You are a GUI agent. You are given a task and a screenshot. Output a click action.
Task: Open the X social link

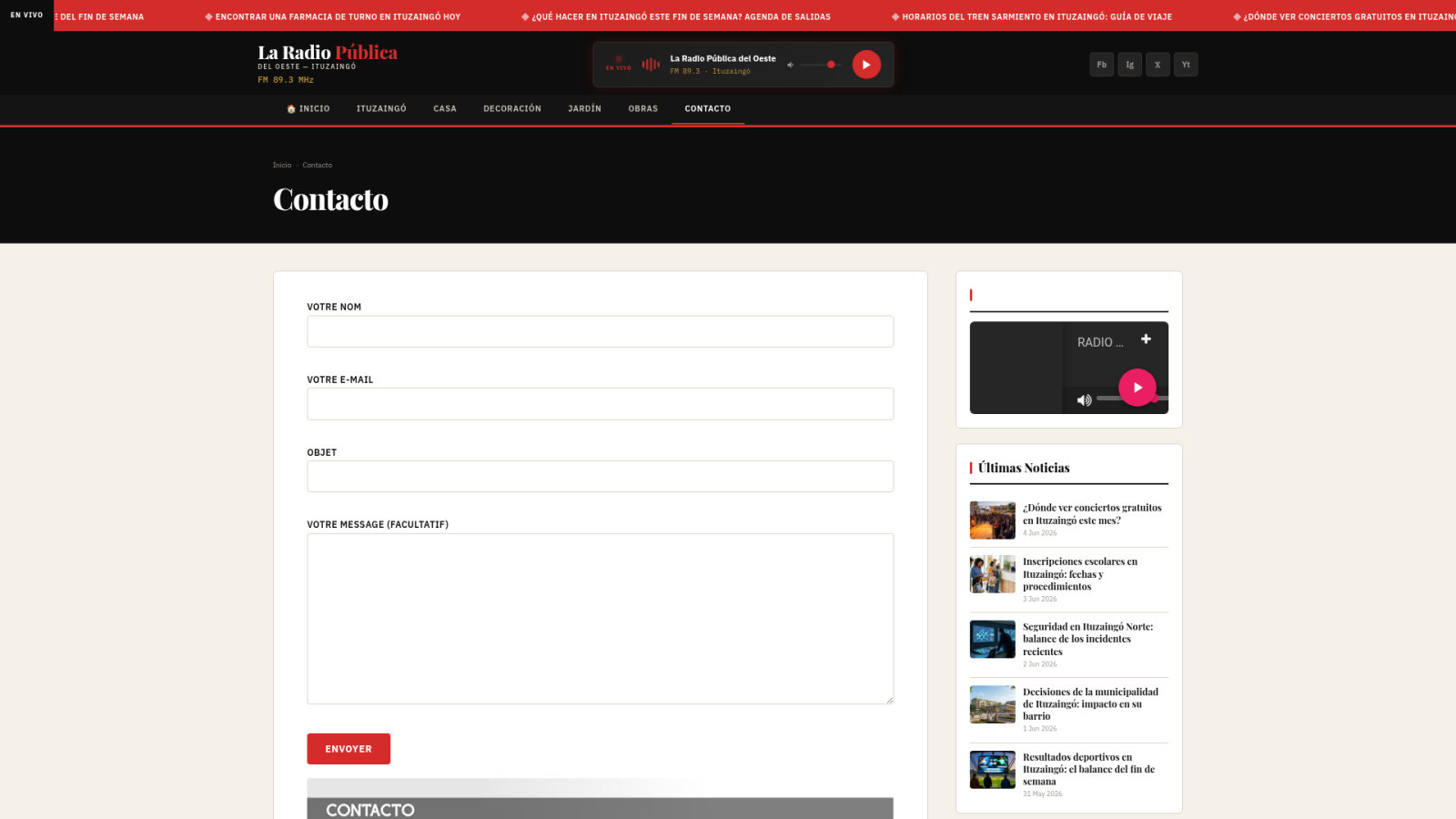[x=1158, y=65]
